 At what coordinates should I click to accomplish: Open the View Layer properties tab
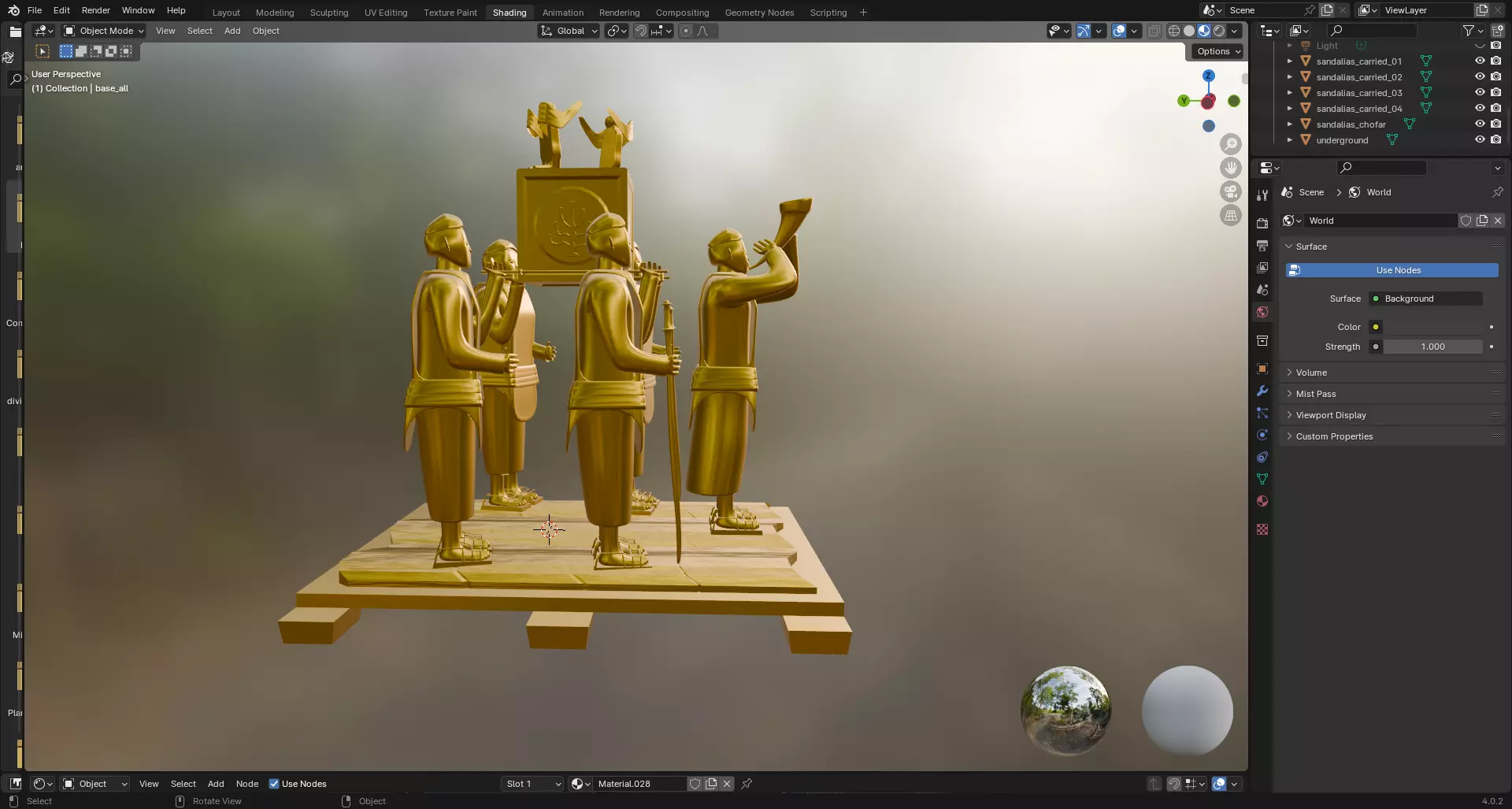(x=1262, y=268)
